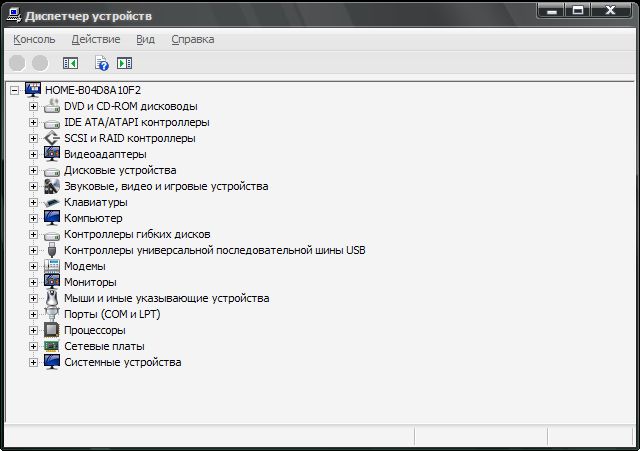Click the Мониторы device icon
This screenshot has height=451, width=640.
(x=52, y=282)
